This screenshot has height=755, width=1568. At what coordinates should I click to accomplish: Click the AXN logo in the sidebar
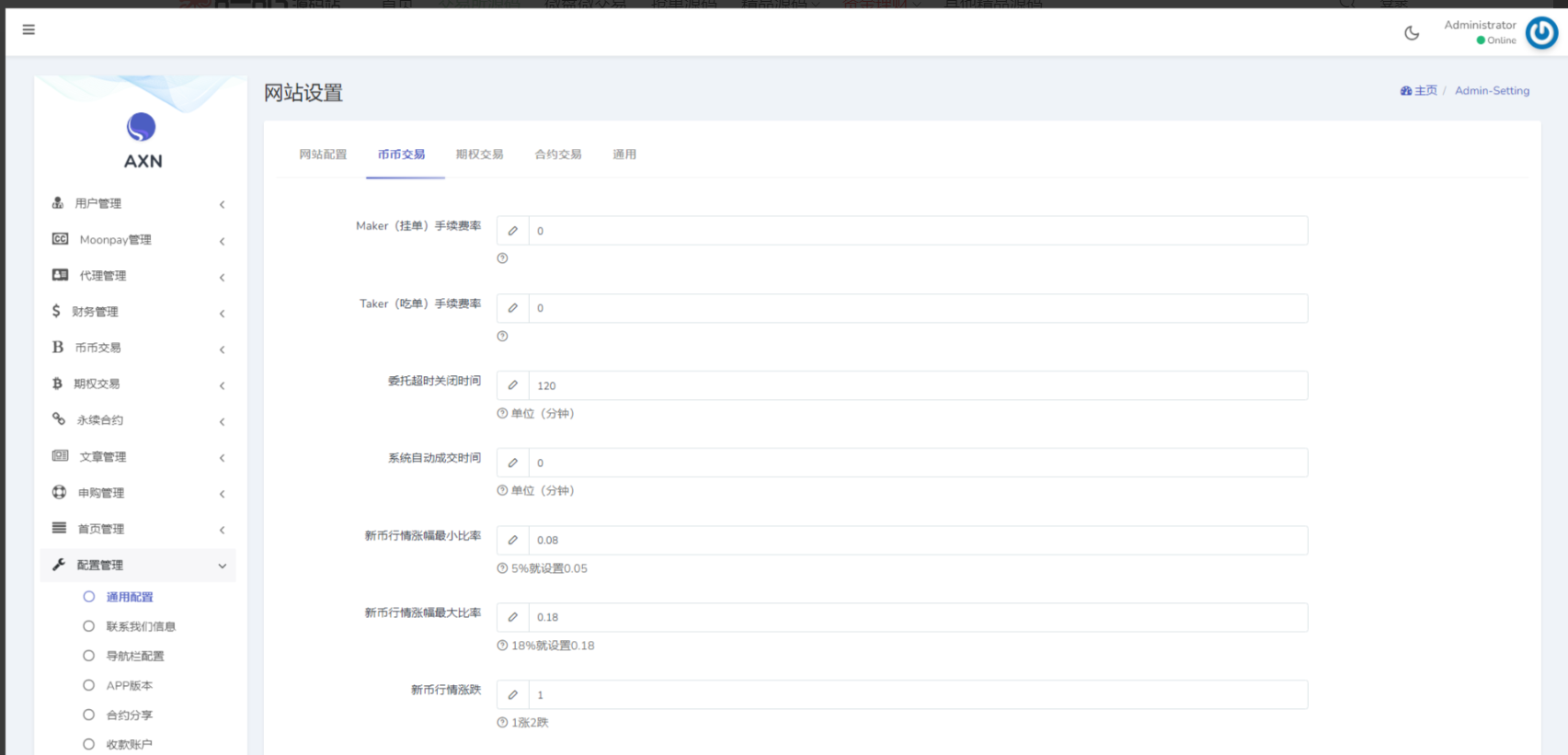tap(142, 140)
